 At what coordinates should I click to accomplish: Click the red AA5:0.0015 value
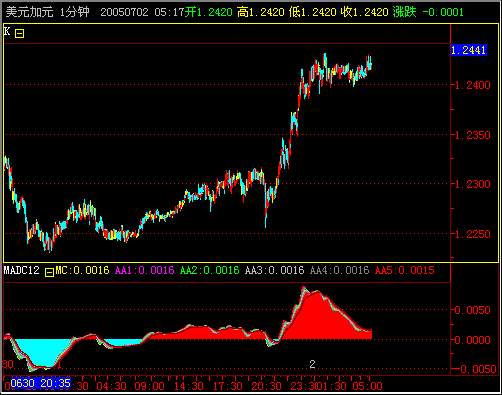click(x=405, y=270)
